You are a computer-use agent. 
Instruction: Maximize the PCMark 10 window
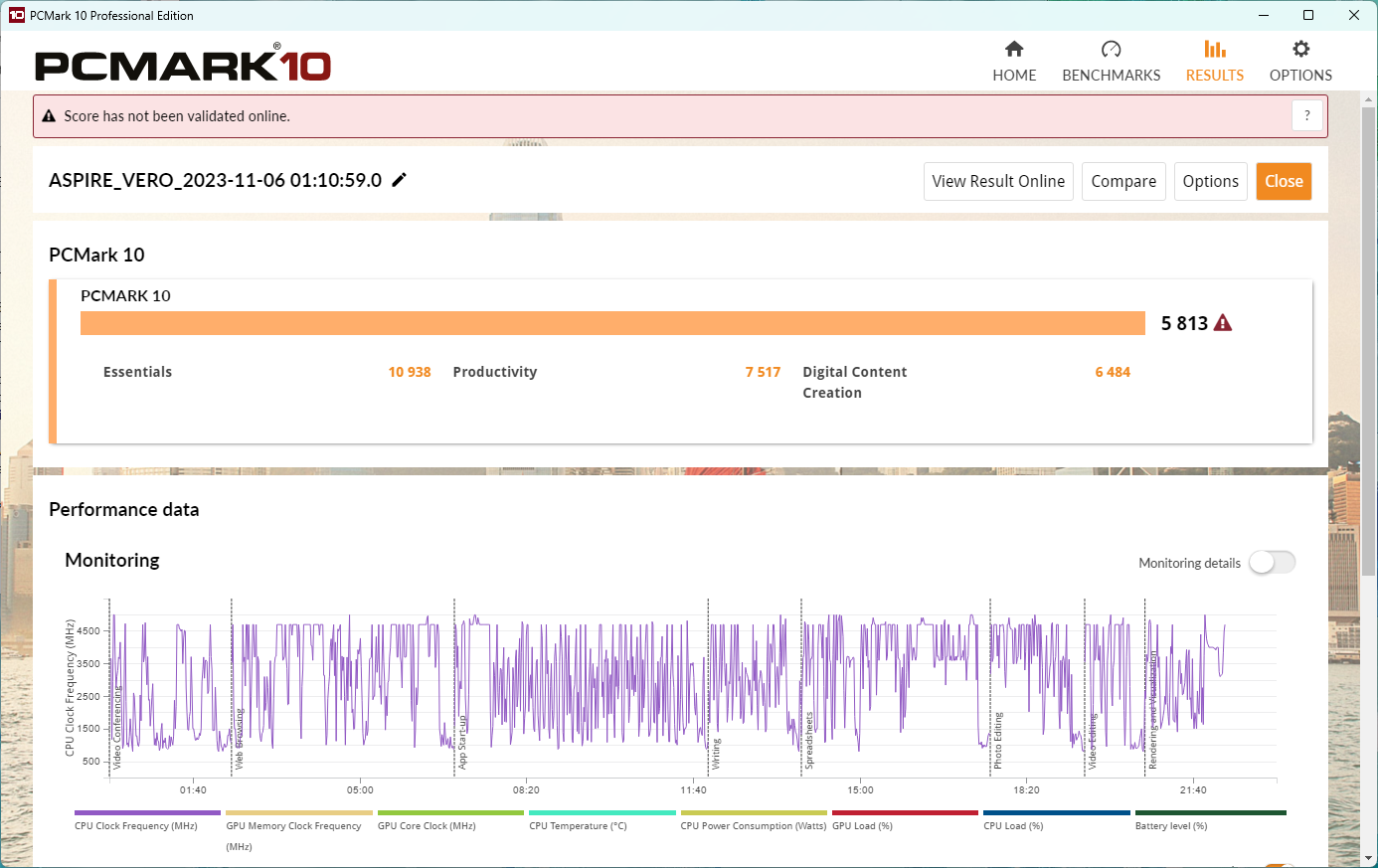point(1308,15)
